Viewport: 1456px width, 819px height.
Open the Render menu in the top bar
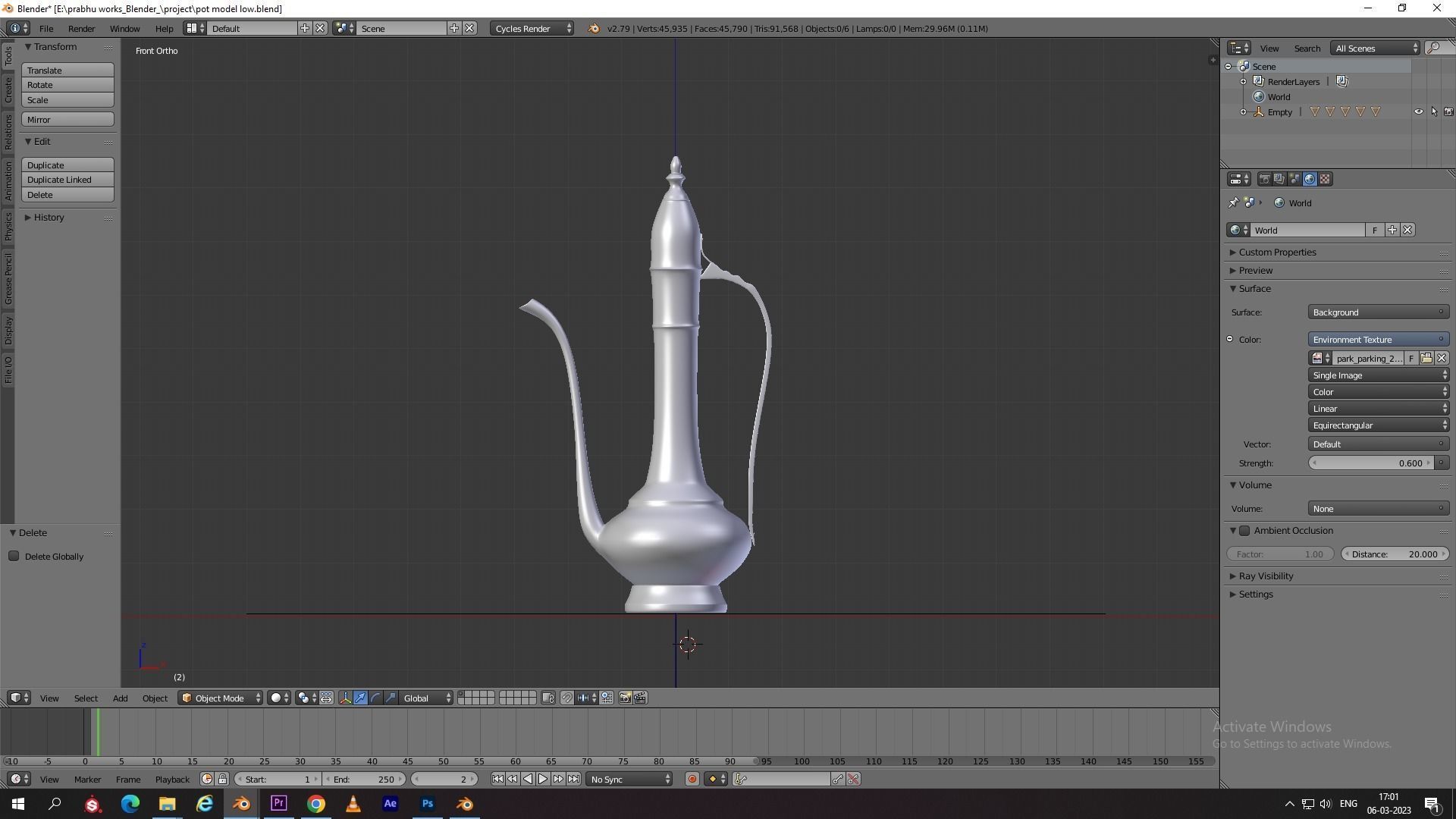coord(81,29)
